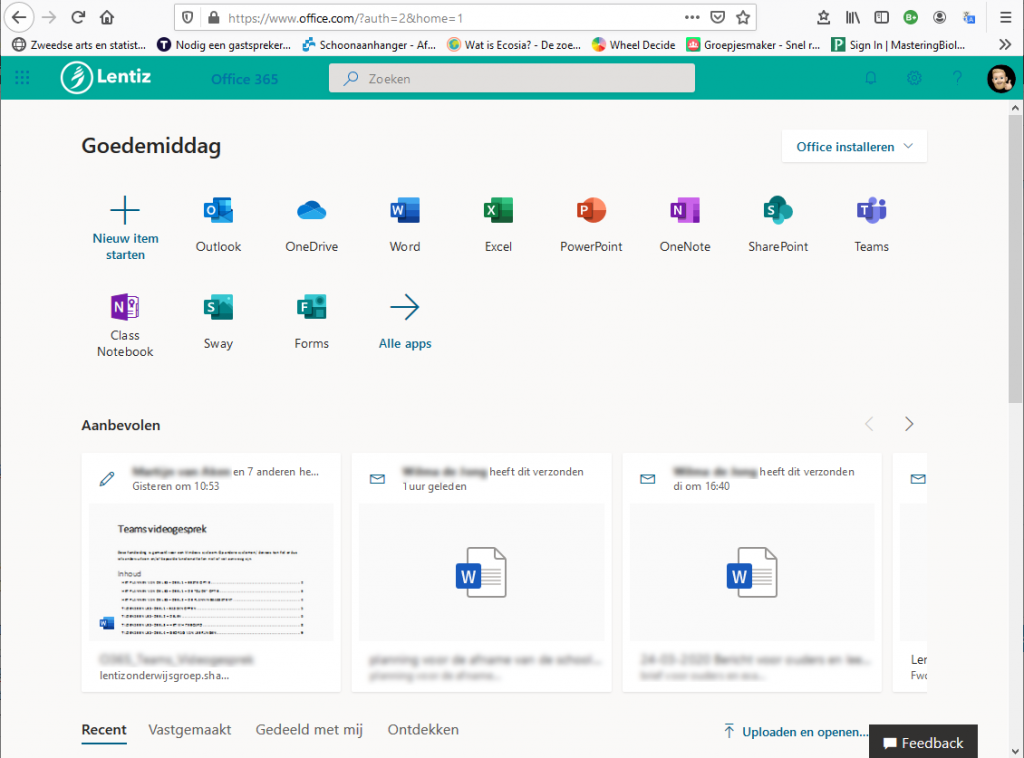This screenshot has width=1024, height=758.
Task: Open the Firefox Library icon
Action: click(x=852, y=18)
